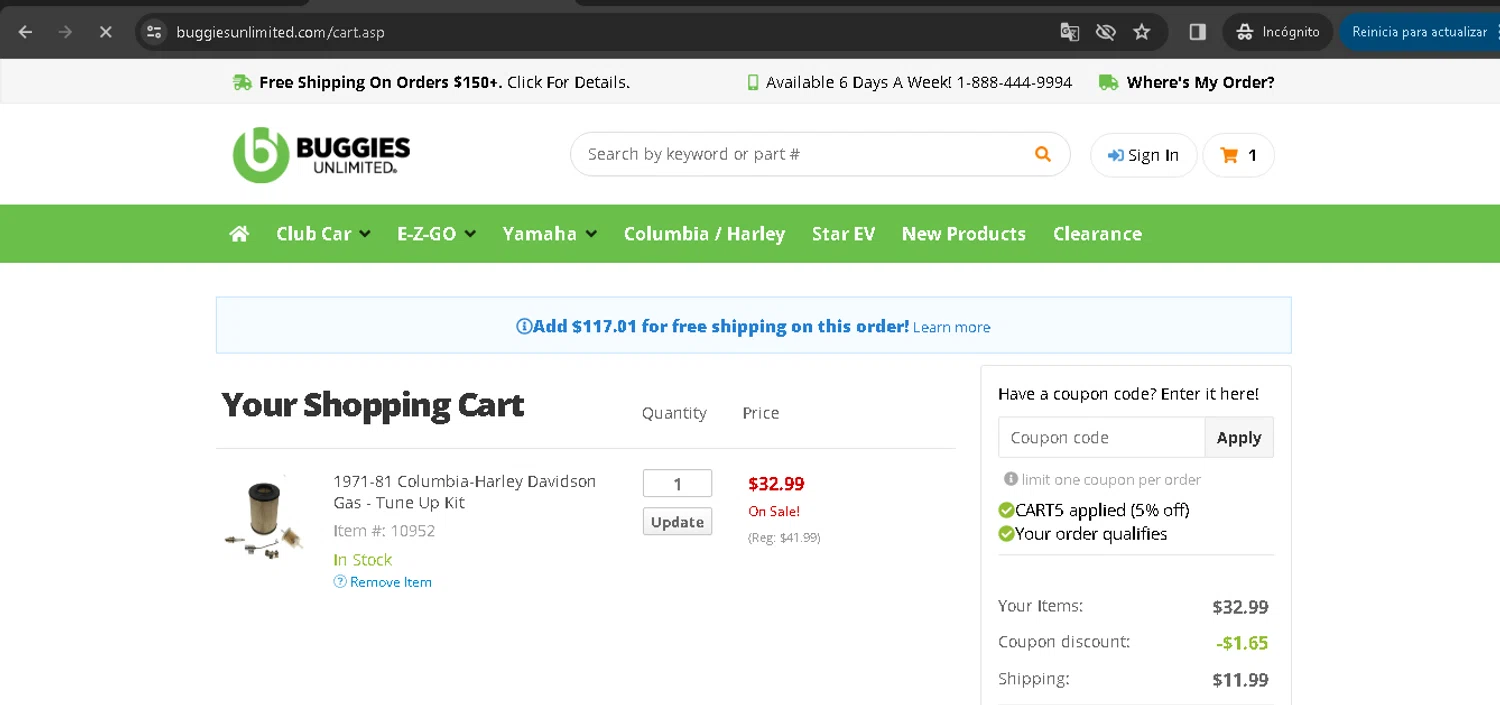The width and height of the screenshot is (1500, 705).
Task: Open the browser side panel icon
Action: tap(1197, 32)
